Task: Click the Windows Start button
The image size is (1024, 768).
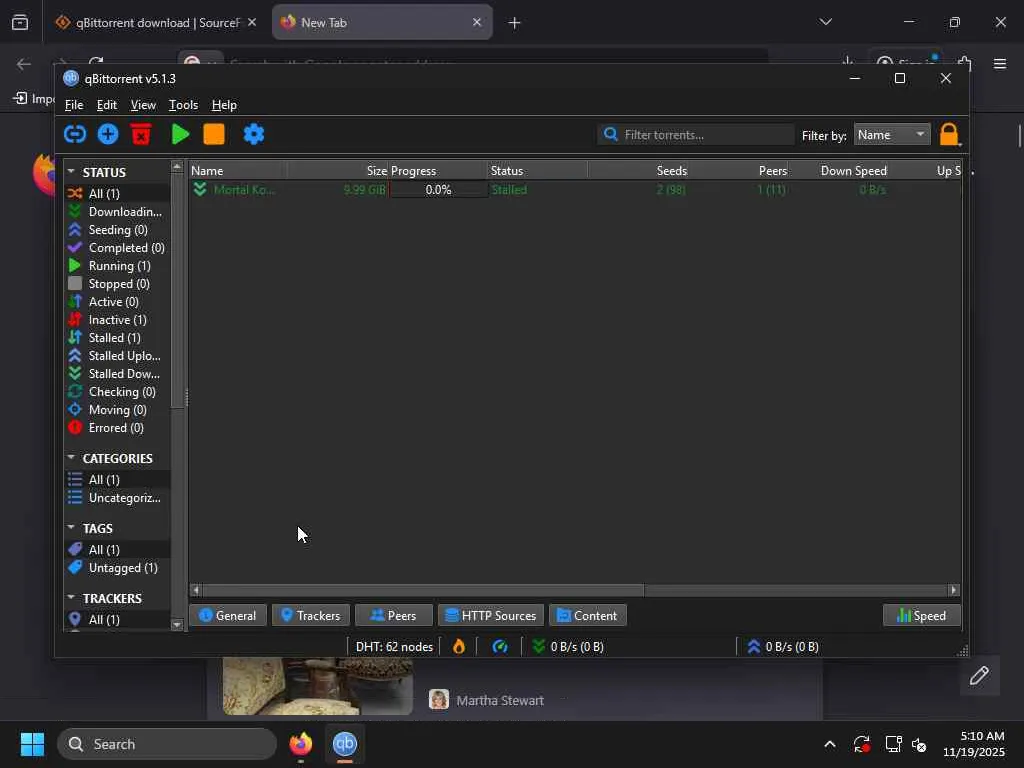Action: click(x=32, y=744)
